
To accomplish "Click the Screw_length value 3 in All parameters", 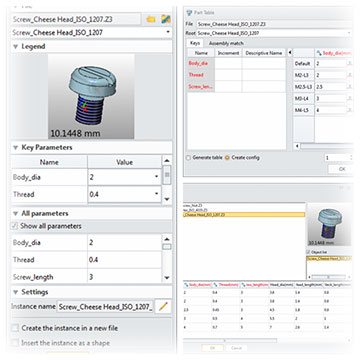I will 124,277.
